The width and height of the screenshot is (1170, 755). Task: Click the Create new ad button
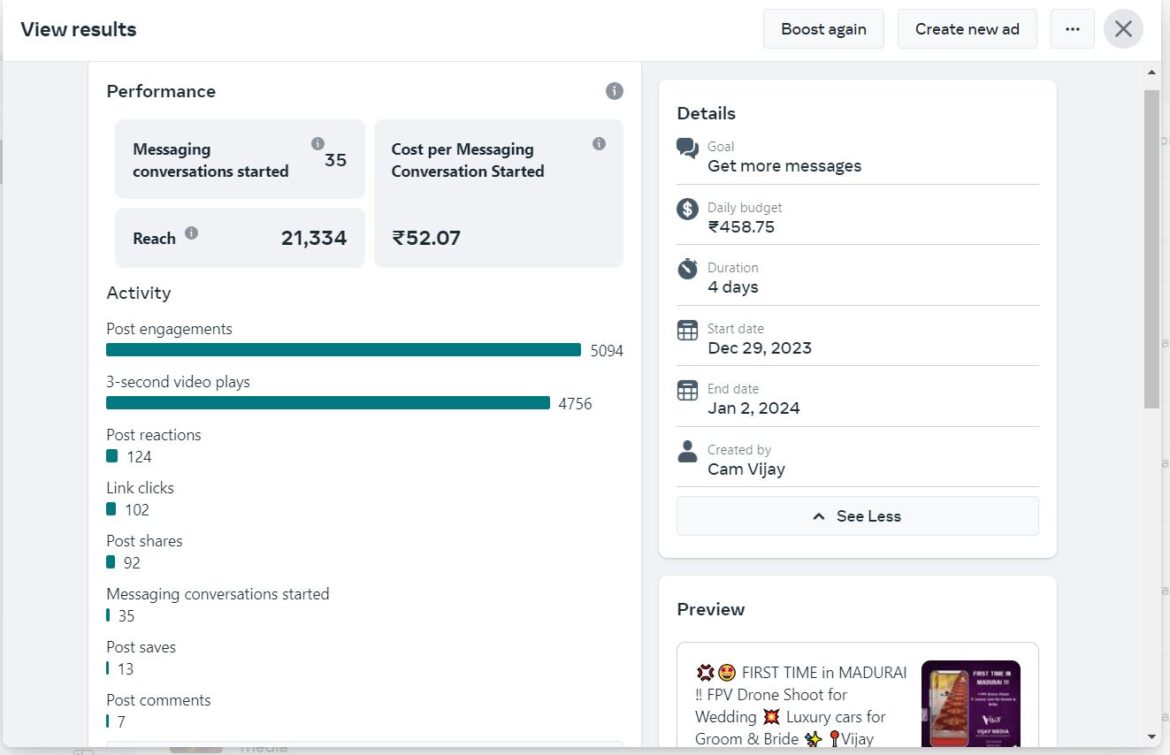tap(966, 29)
